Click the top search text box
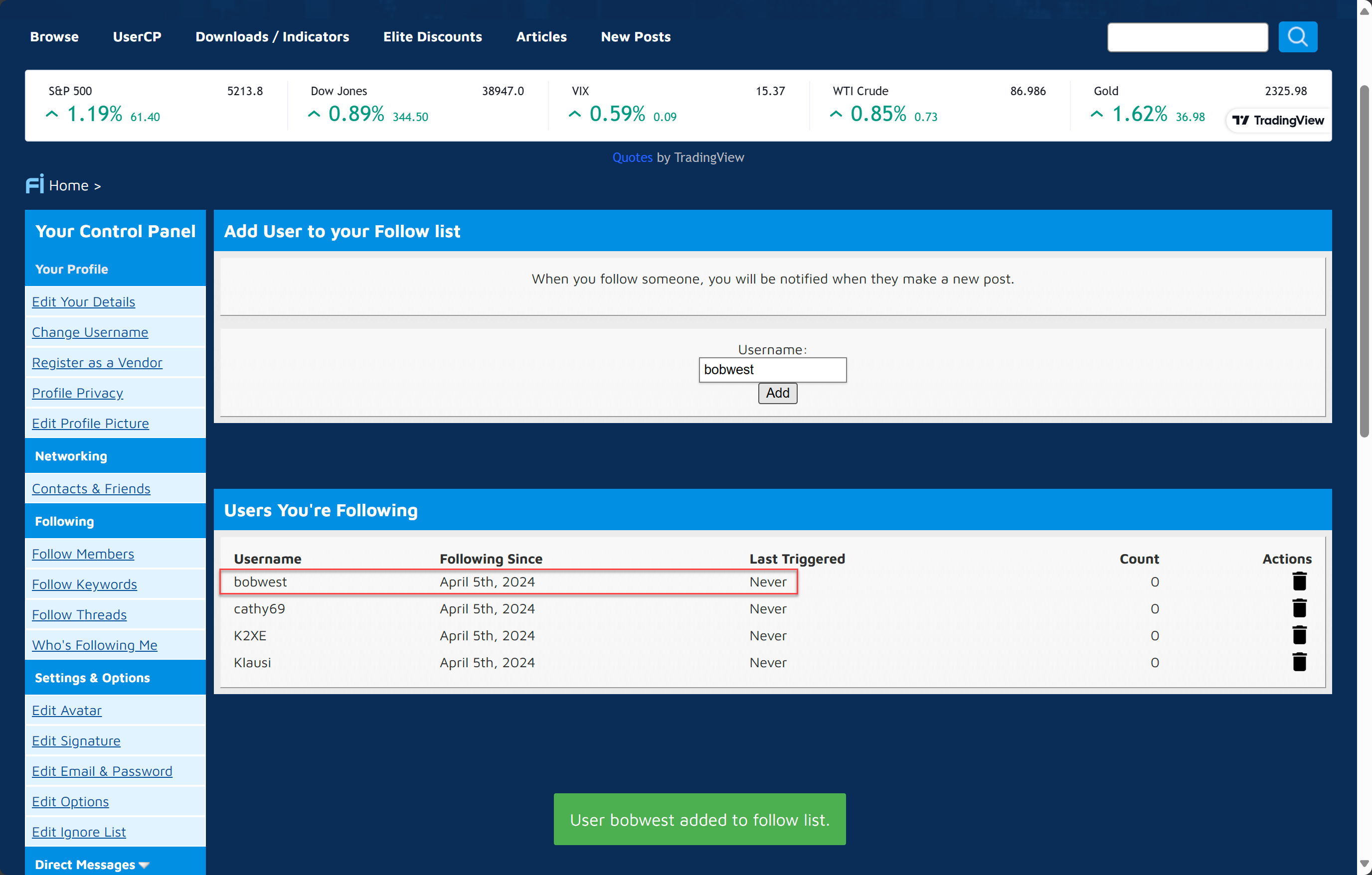 (1188, 37)
